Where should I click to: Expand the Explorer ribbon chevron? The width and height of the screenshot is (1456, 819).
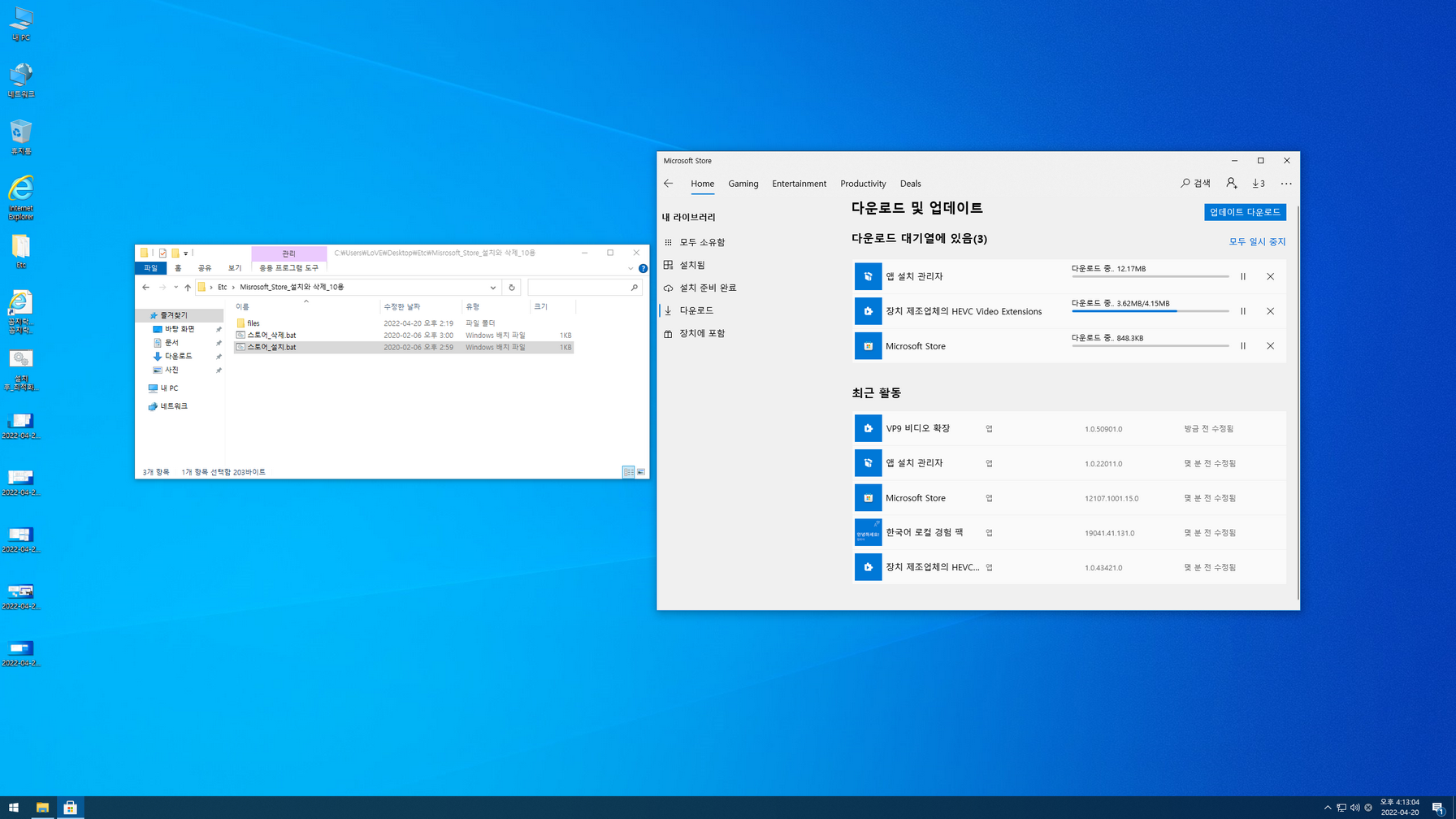point(630,268)
